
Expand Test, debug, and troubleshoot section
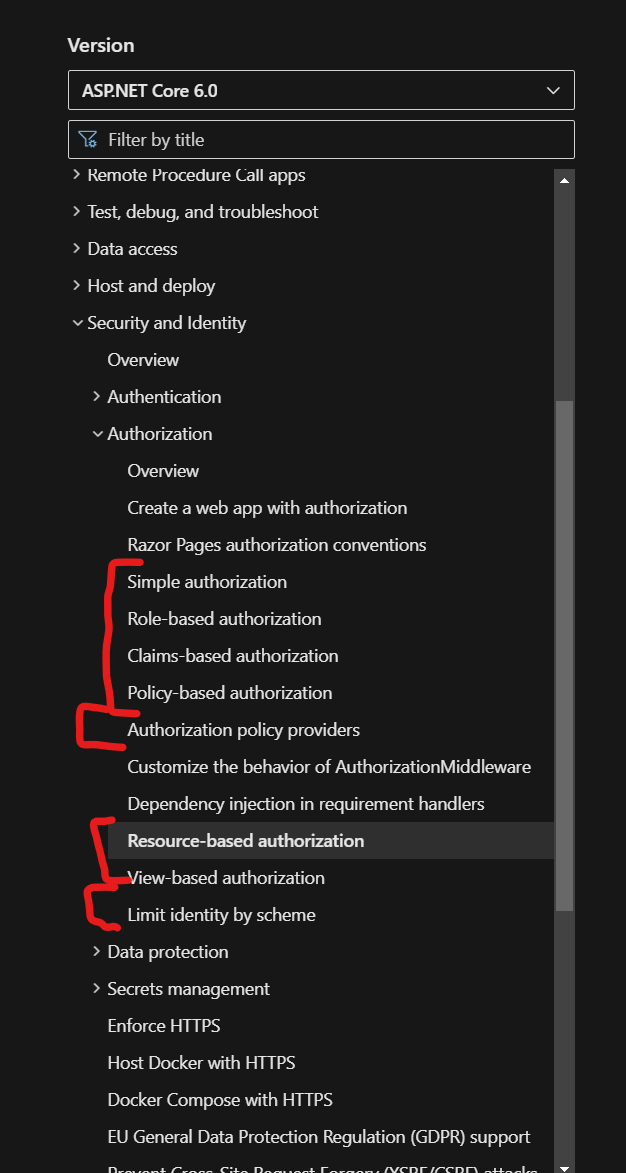pos(77,212)
